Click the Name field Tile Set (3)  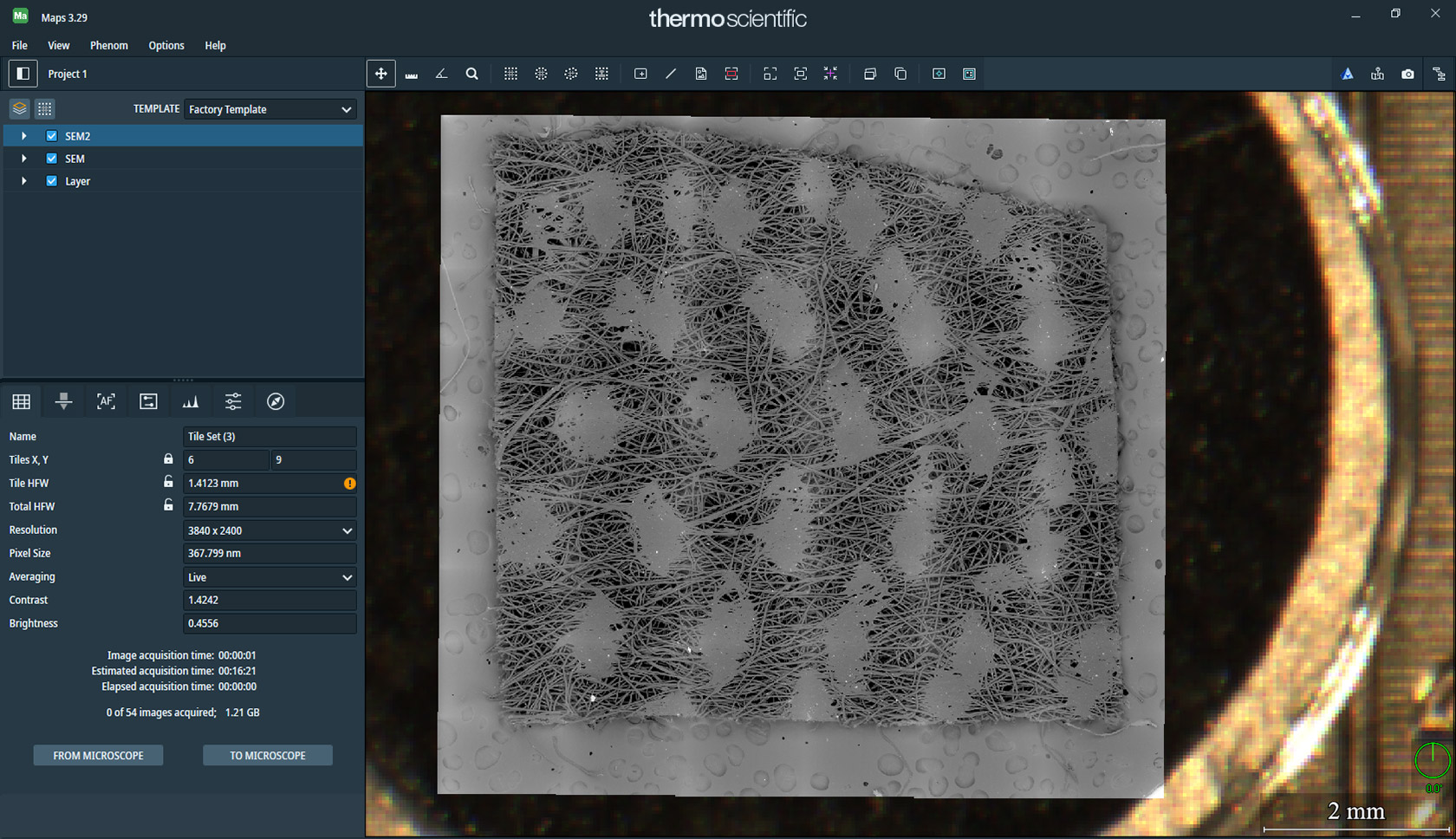tap(270, 436)
